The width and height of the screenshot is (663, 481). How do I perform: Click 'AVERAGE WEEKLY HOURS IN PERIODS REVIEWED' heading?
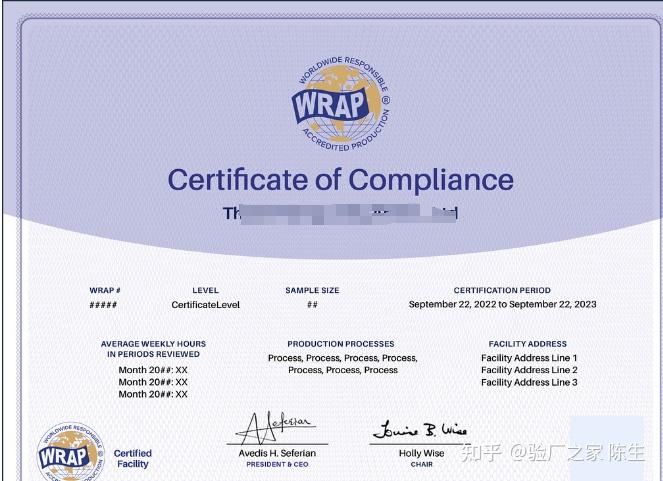(x=153, y=349)
